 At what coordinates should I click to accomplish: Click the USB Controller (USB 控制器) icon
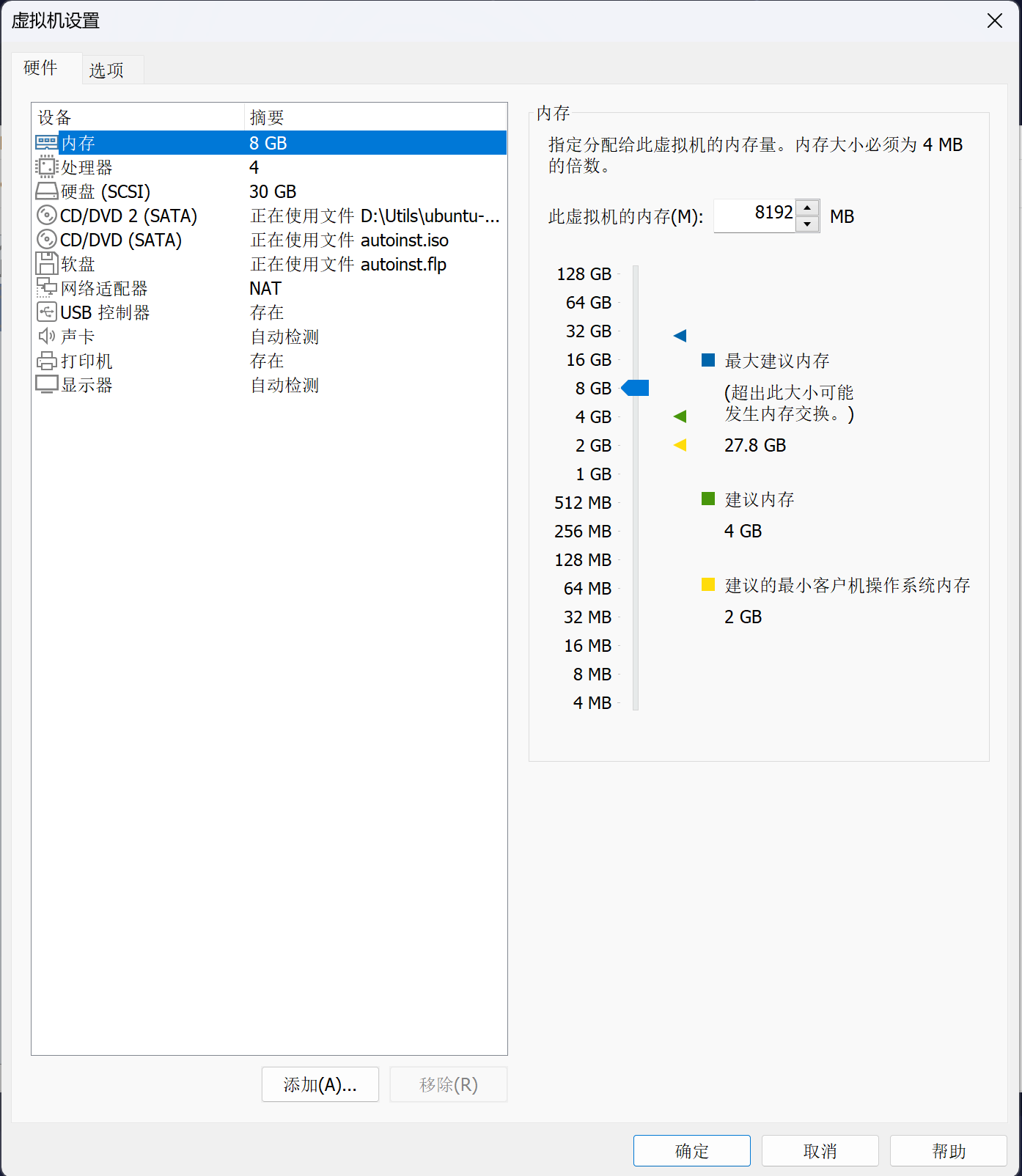47,312
